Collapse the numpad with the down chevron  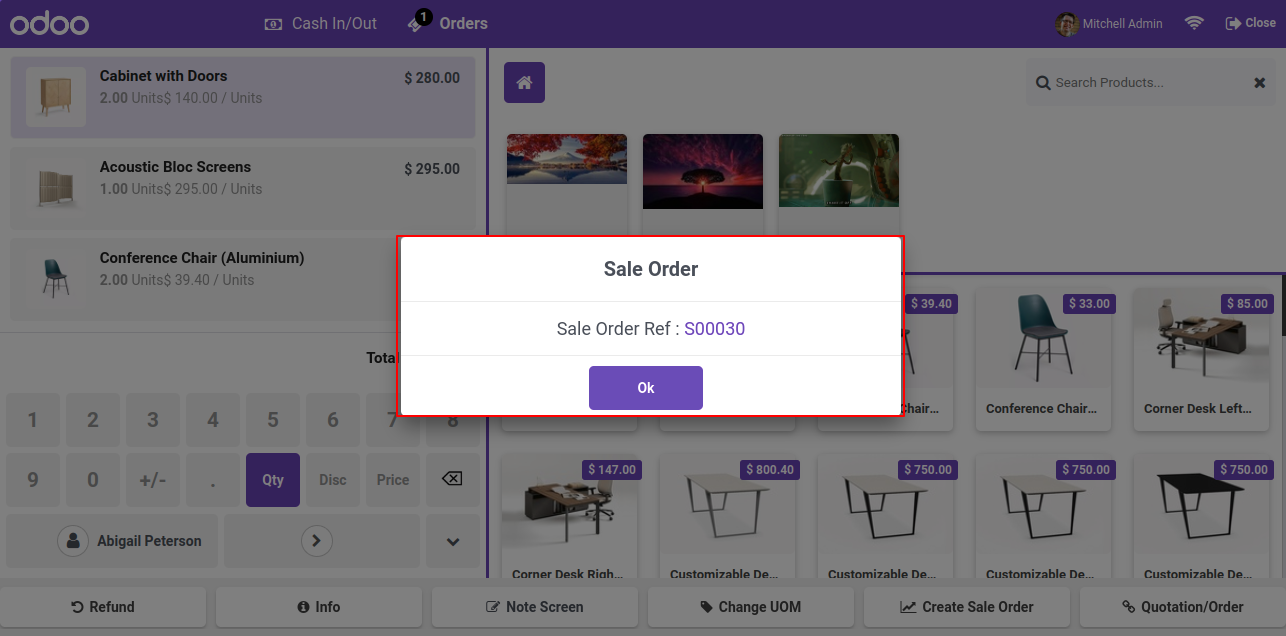(x=453, y=541)
